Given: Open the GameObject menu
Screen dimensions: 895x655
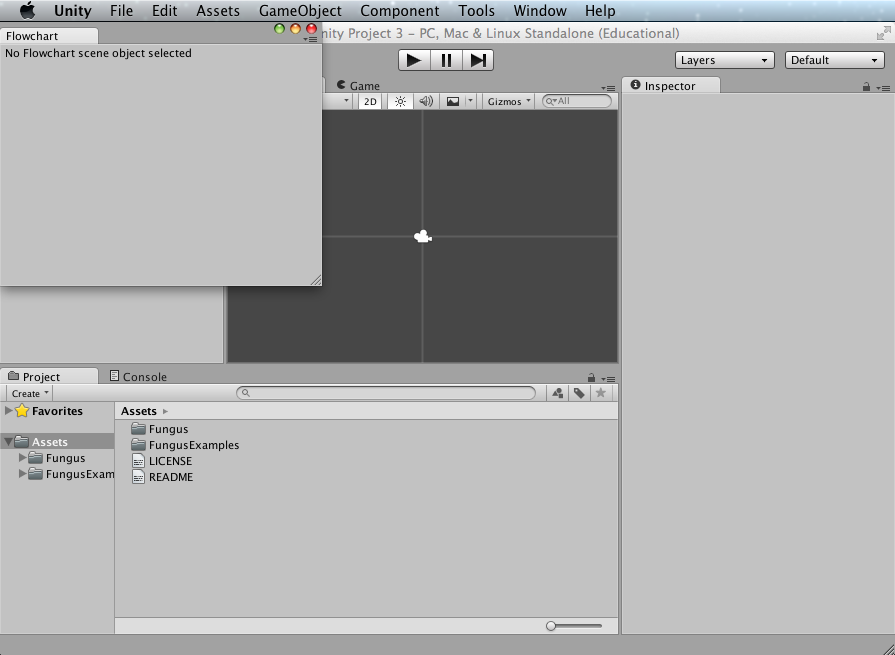Looking at the screenshot, I should point(300,11).
